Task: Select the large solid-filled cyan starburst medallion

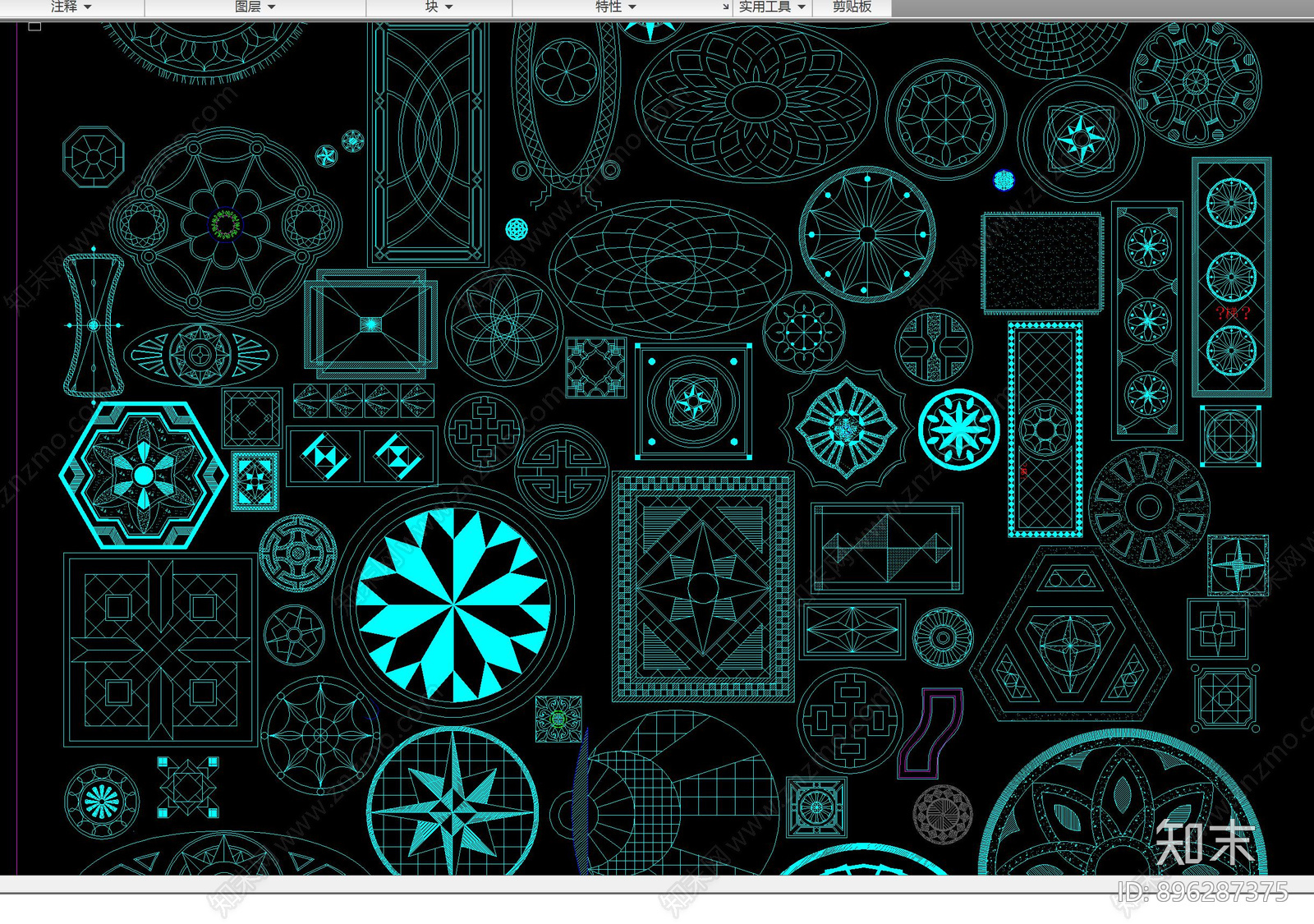Action: 453,605
